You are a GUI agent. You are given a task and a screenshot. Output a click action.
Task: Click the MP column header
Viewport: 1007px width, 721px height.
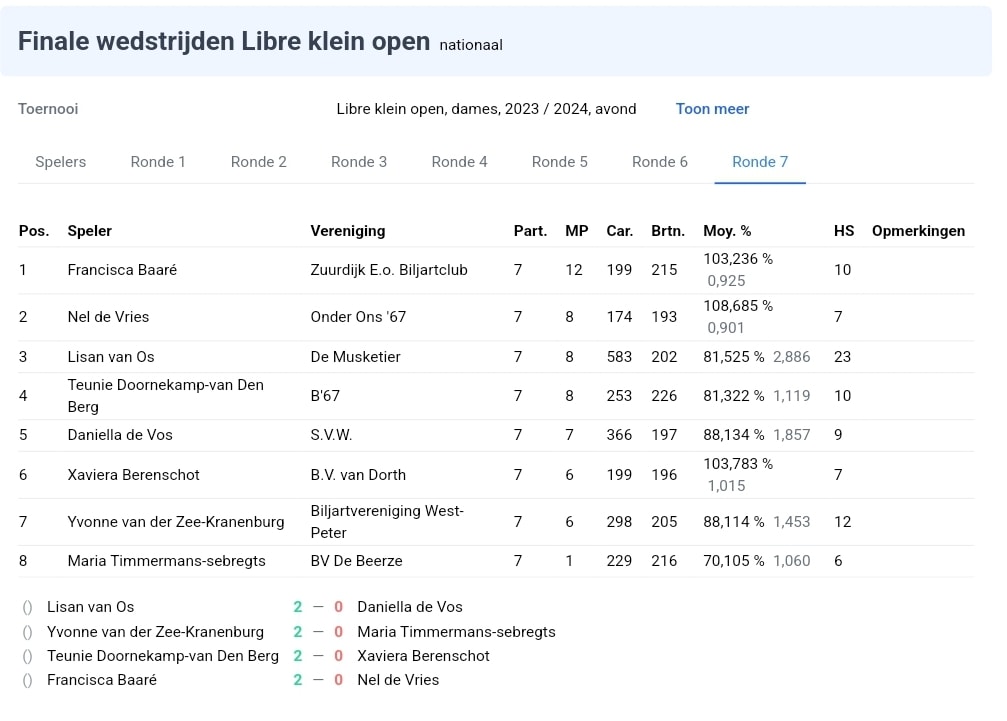tap(577, 231)
